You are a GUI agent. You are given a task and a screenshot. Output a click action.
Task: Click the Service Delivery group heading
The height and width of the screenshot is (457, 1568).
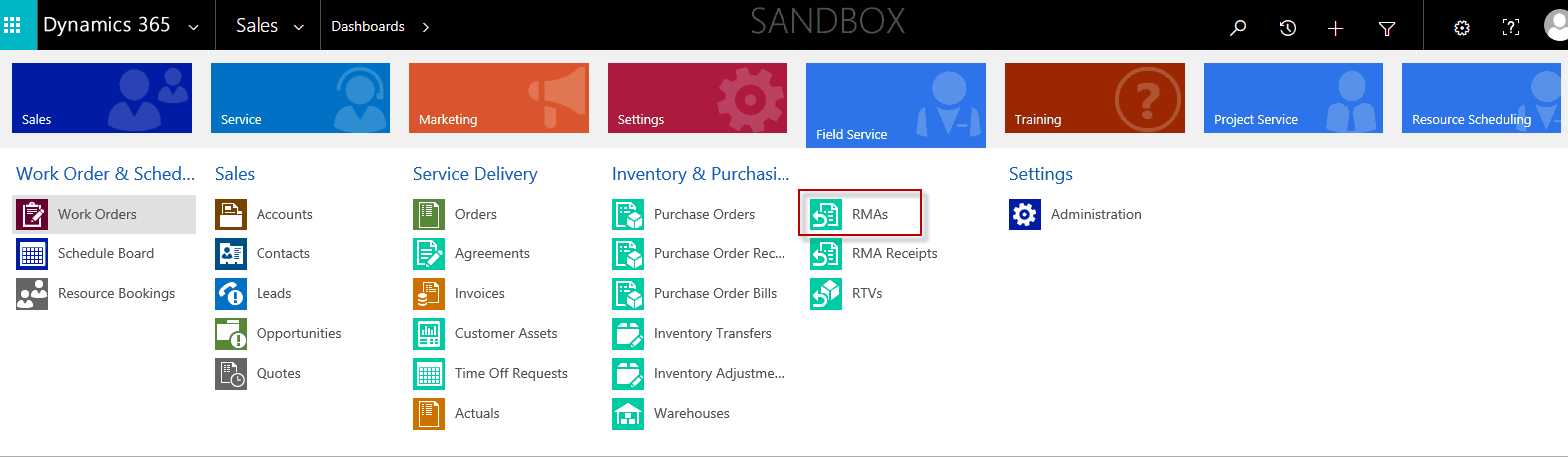pyautogui.click(x=475, y=174)
